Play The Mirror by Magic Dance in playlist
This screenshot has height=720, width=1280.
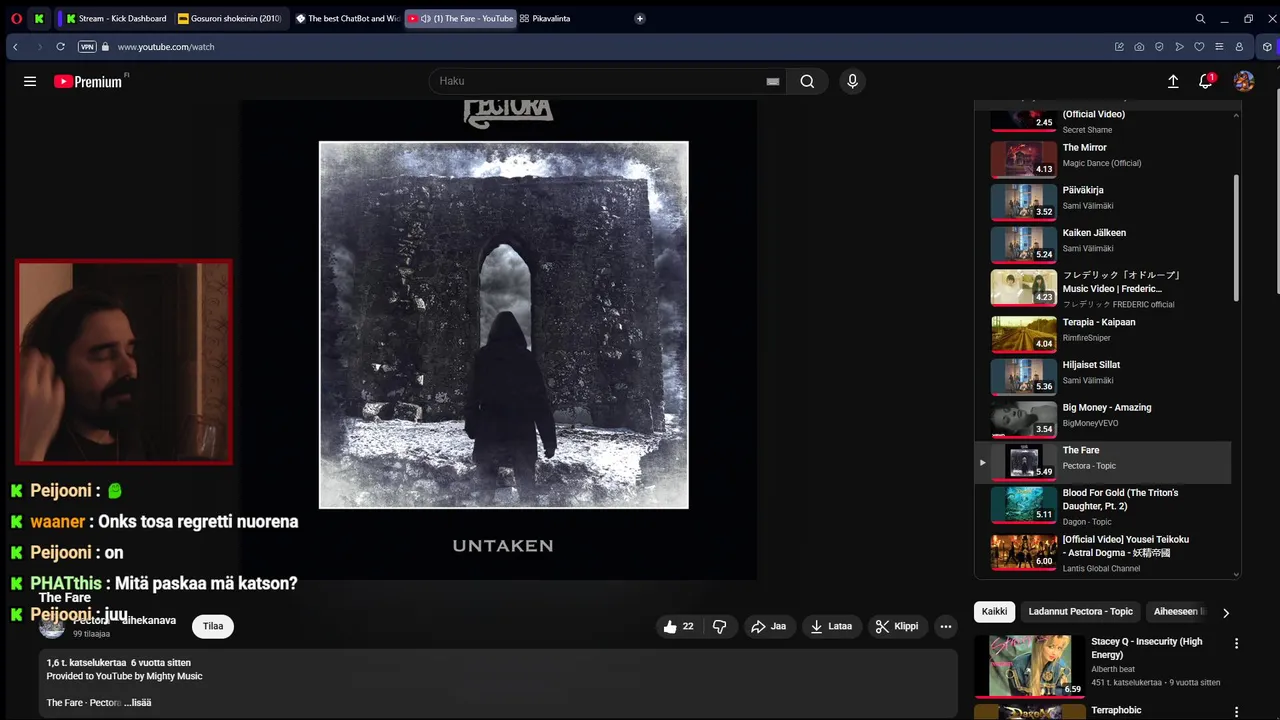(1103, 160)
